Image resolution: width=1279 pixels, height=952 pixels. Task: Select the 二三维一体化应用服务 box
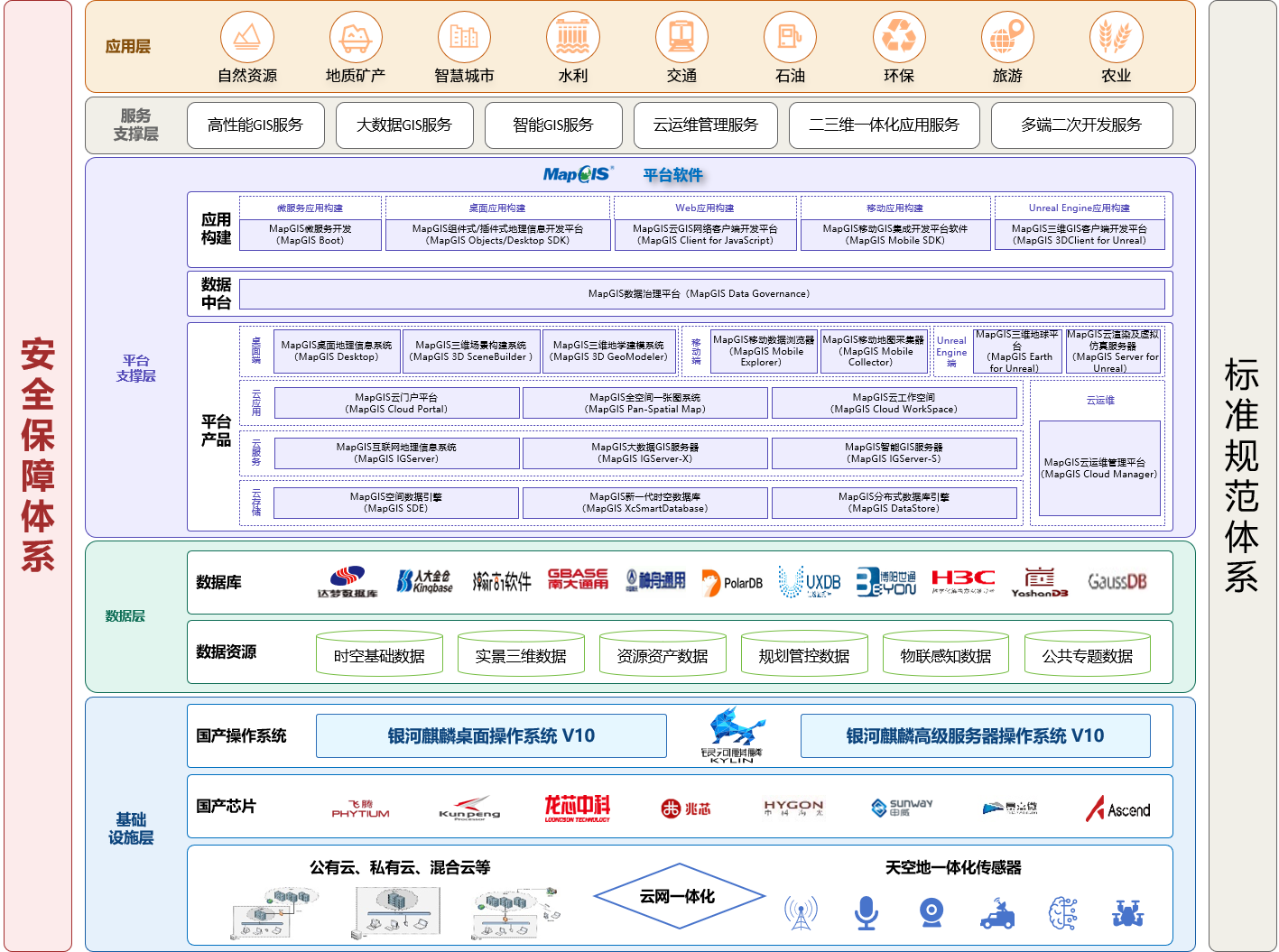(x=885, y=125)
